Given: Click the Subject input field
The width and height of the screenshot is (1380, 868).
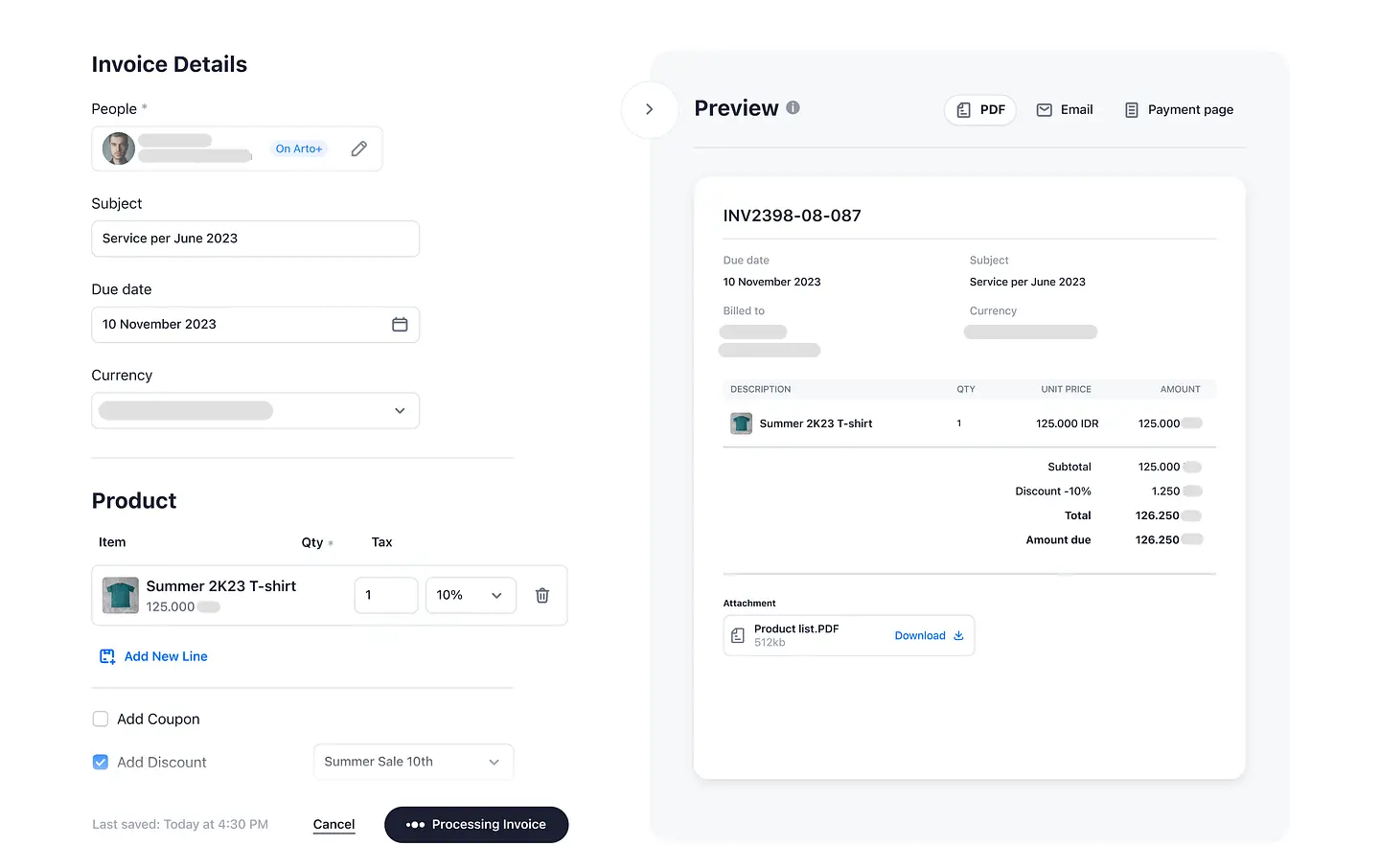Looking at the screenshot, I should click(256, 239).
